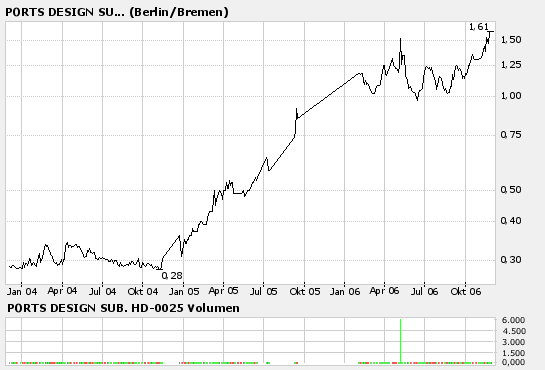This screenshot has width=545, height=370.
Task: Click the 4.500 volume axis label
Action: [513, 331]
